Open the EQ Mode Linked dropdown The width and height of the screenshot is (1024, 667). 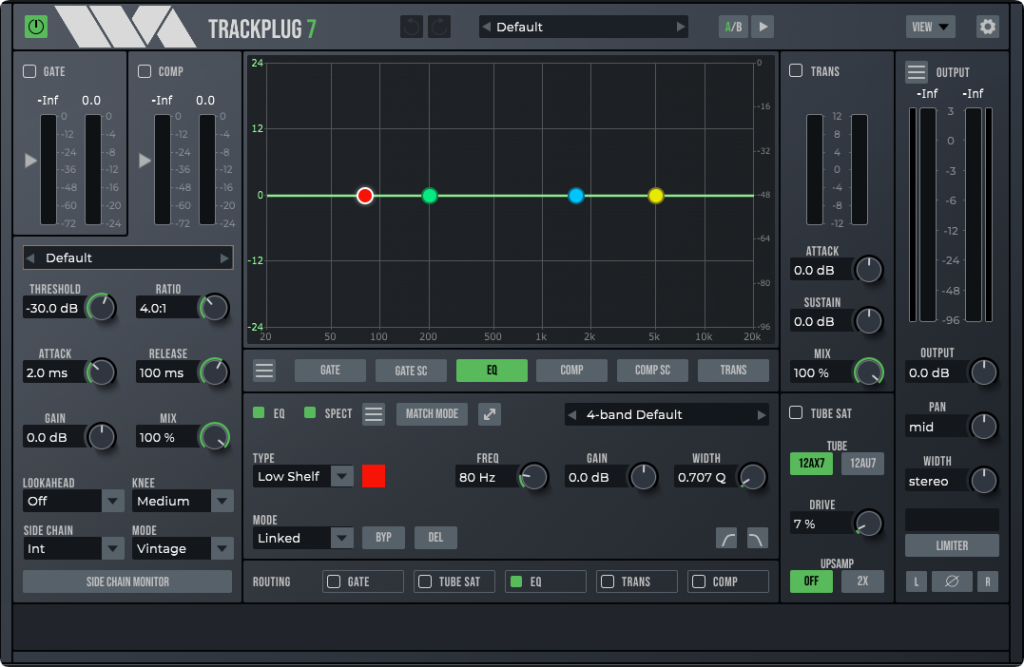click(303, 538)
